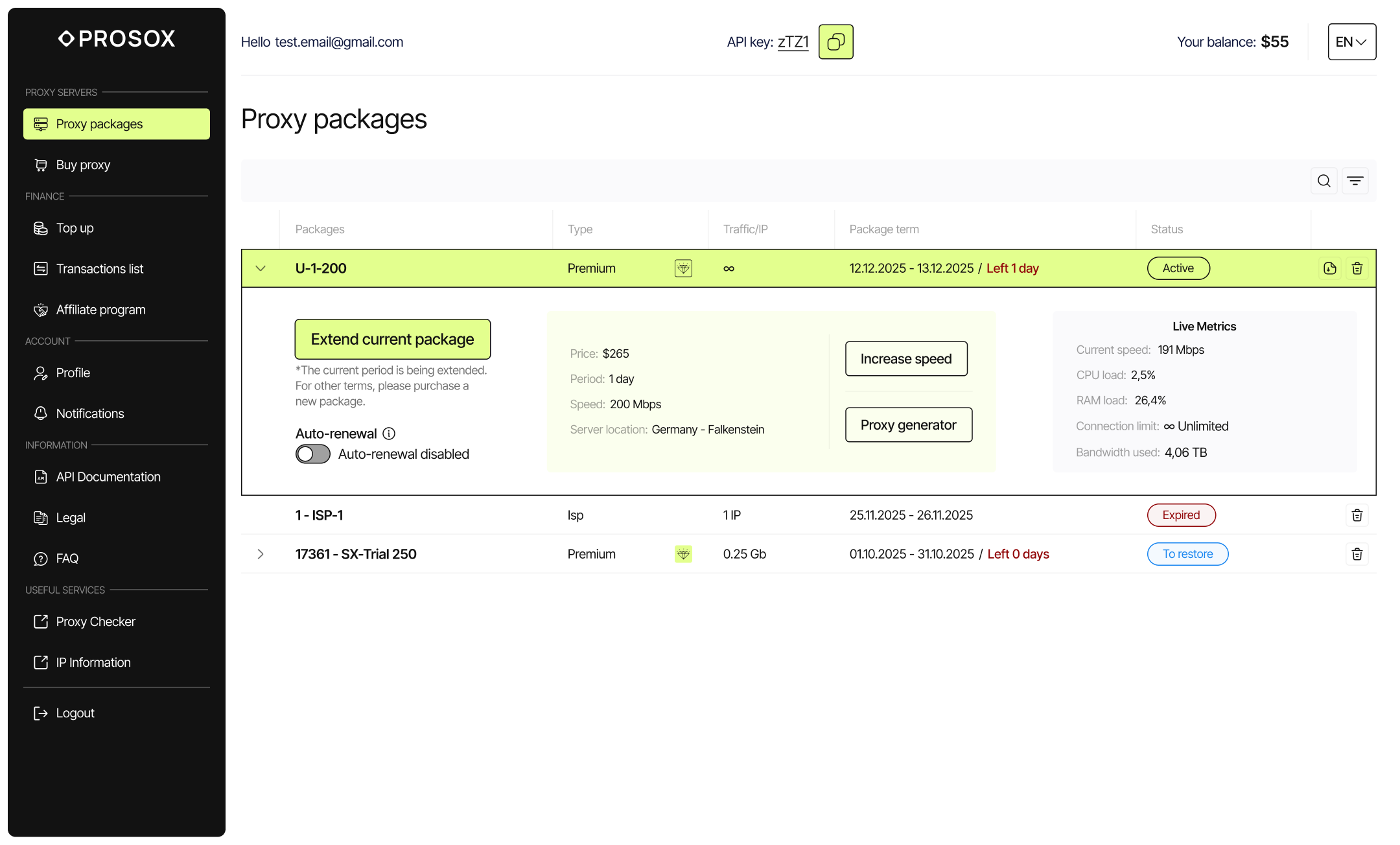
Task: Click the premium diamond icon on the U-1-200 row
Action: (683, 268)
